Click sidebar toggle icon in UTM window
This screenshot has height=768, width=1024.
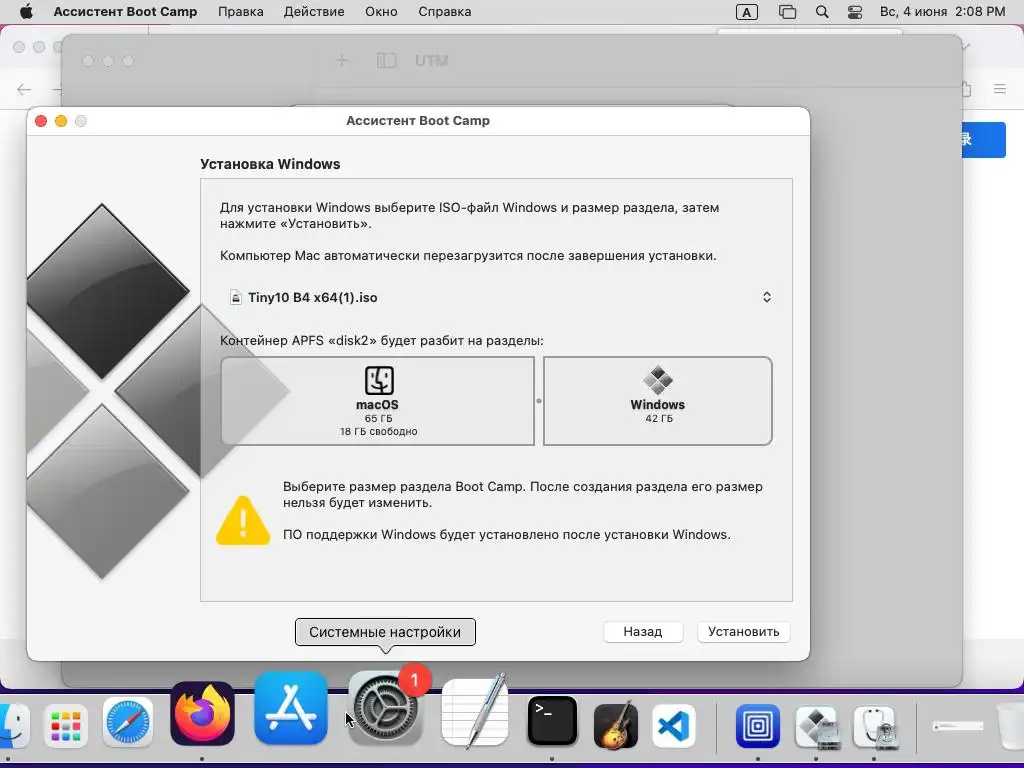386,61
